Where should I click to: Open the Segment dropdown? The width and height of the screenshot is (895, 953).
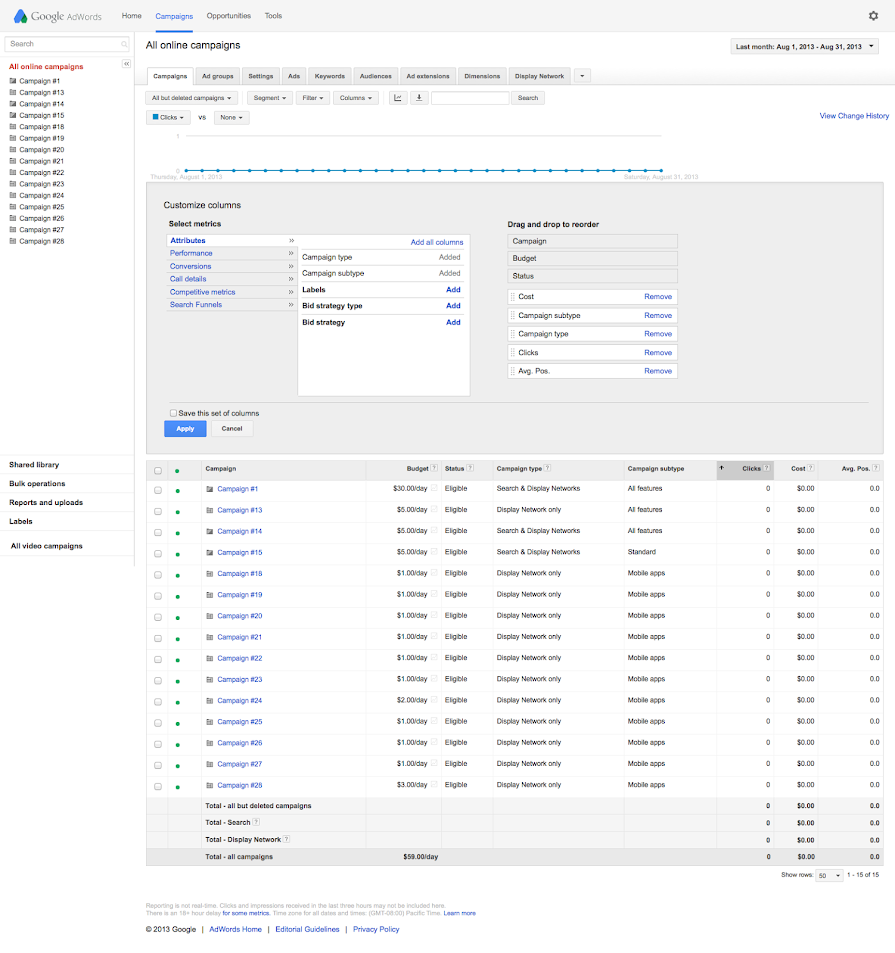269,97
